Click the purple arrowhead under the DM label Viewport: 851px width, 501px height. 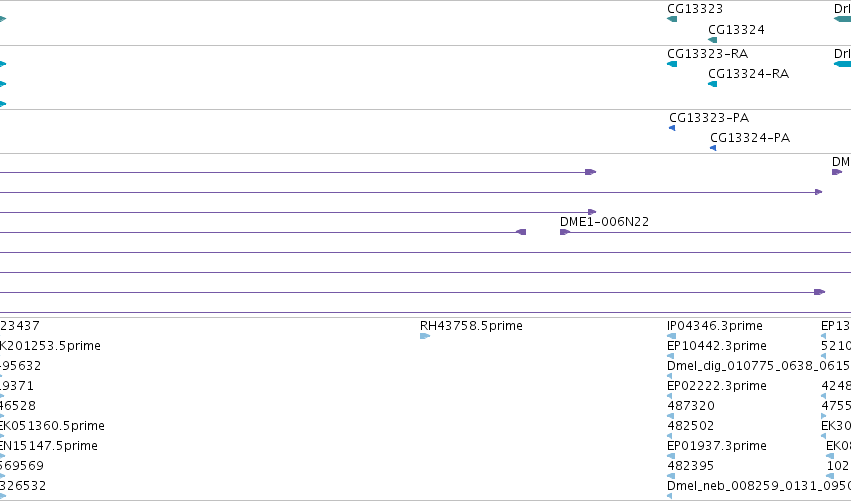pos(837,172)
